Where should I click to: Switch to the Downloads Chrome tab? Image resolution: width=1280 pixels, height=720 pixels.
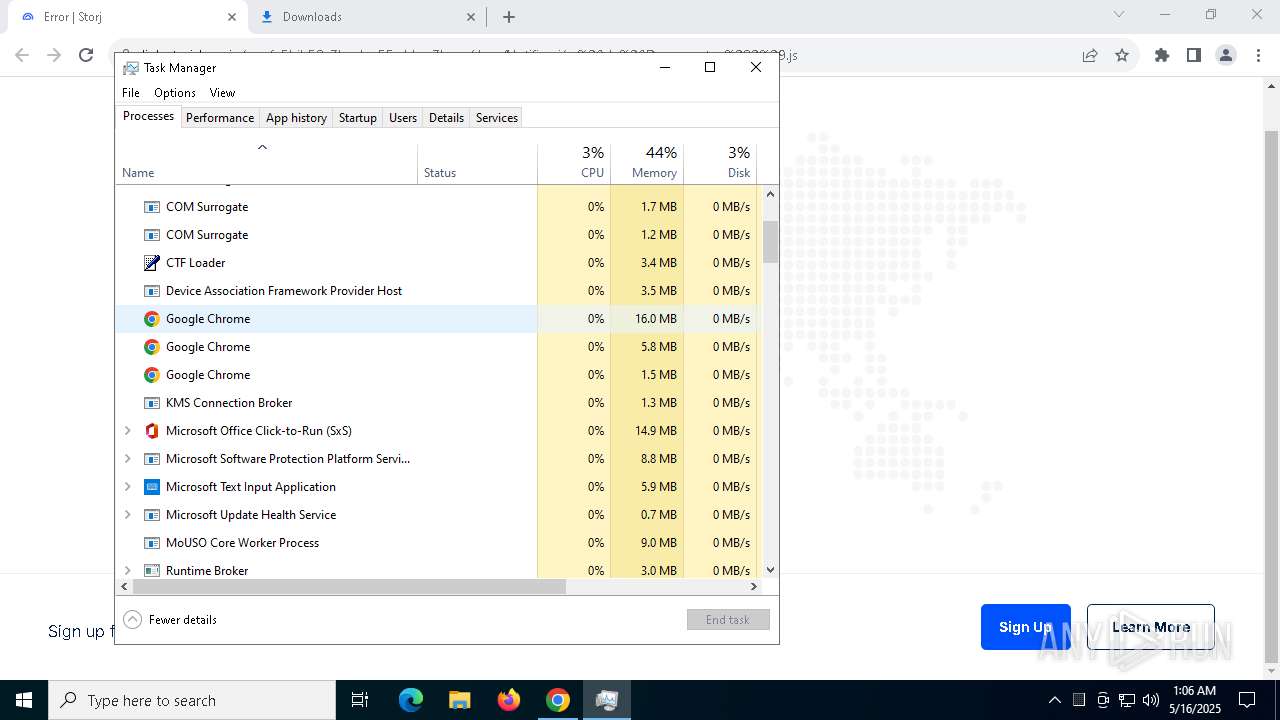tap(365, 17)
